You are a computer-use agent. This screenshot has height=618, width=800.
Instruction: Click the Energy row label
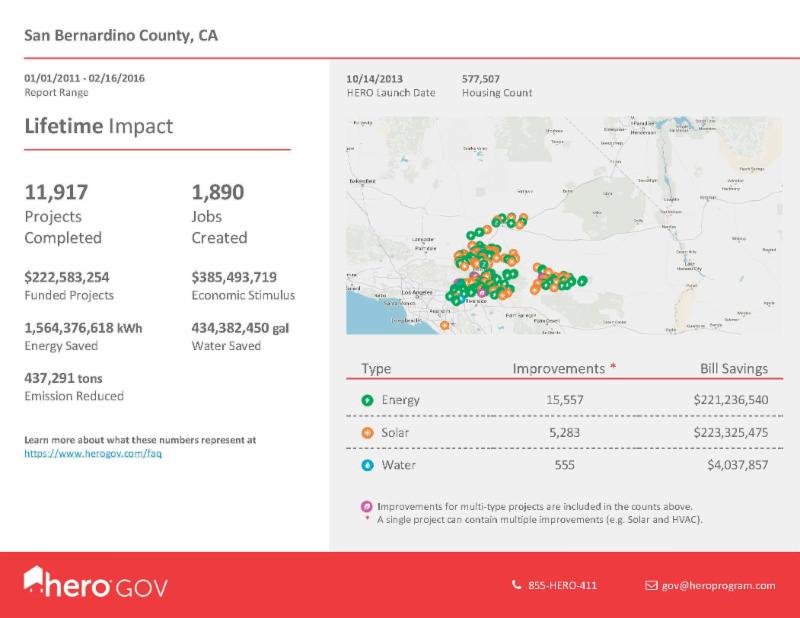point(401,400)
